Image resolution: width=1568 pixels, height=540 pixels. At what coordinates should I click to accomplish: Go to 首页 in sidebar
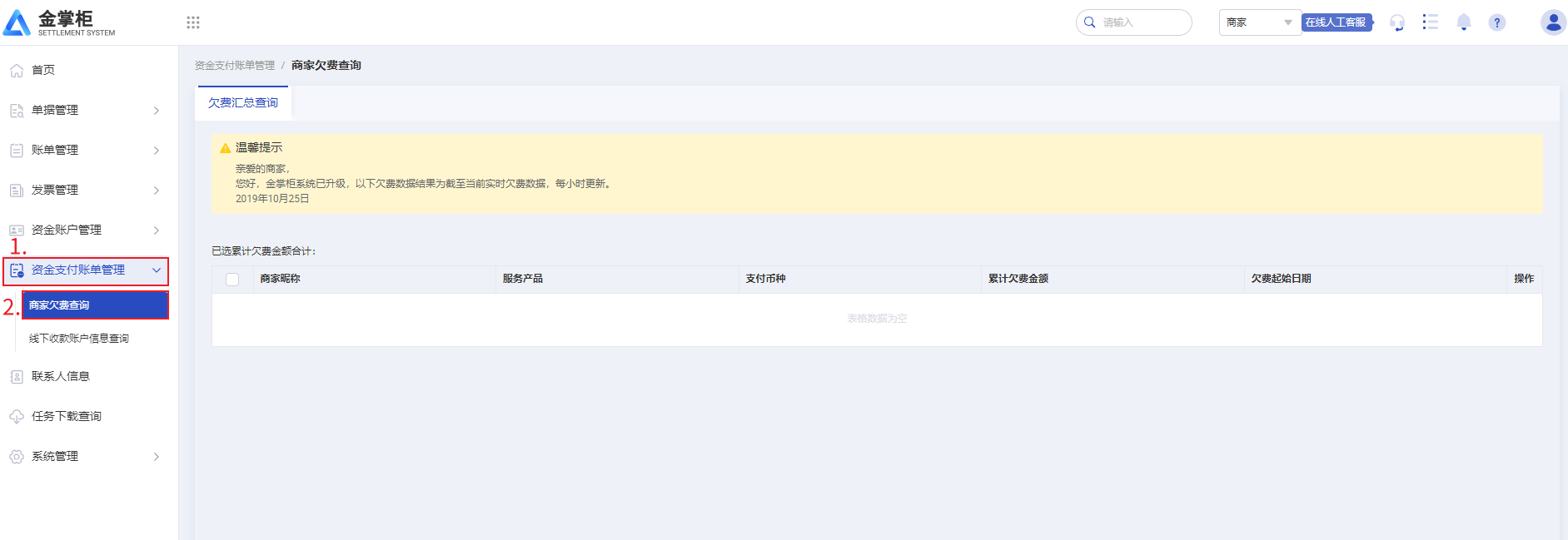(x=43, y=70)
